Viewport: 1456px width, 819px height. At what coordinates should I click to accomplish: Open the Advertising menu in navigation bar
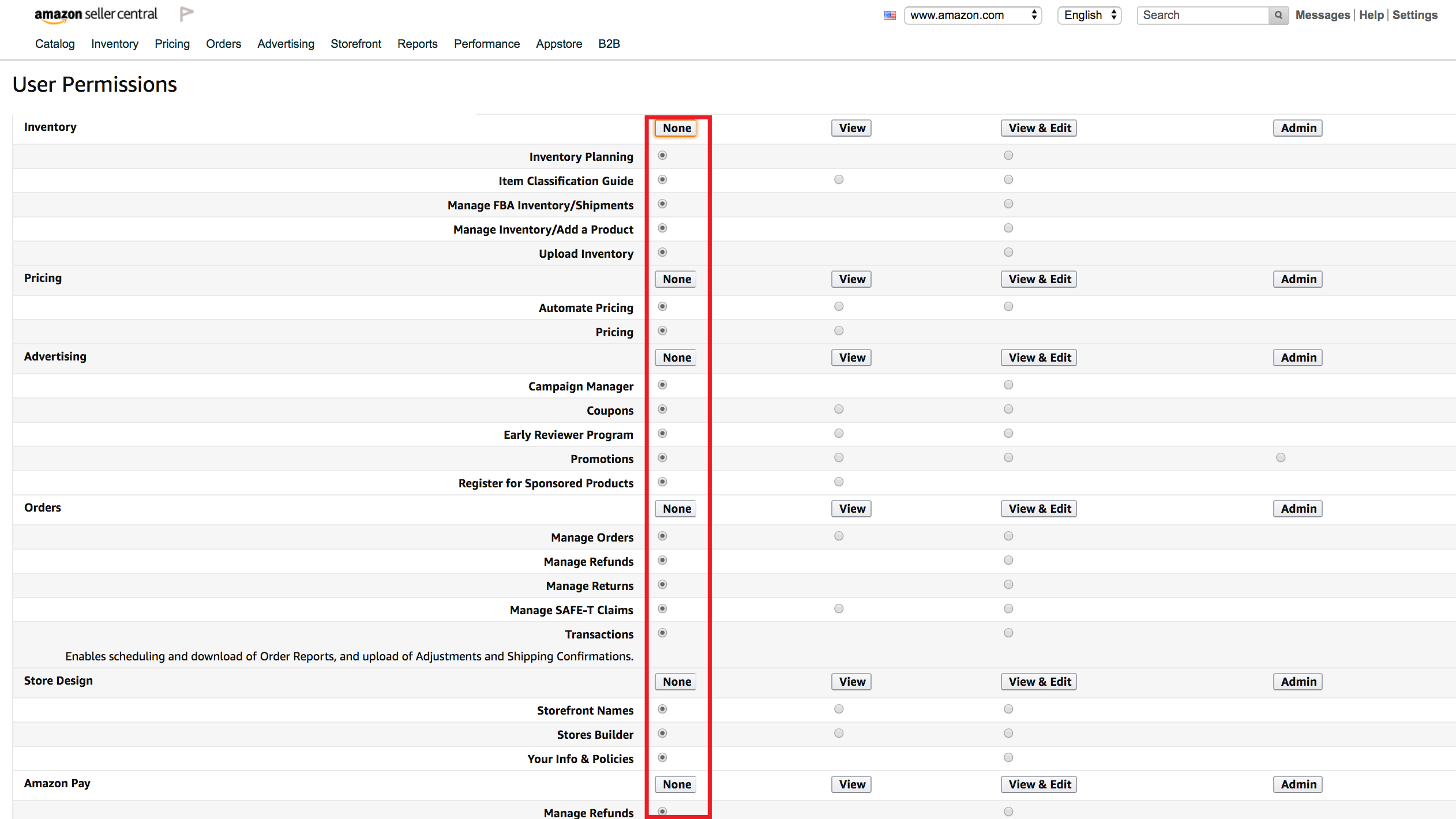[x=286, y=44]
